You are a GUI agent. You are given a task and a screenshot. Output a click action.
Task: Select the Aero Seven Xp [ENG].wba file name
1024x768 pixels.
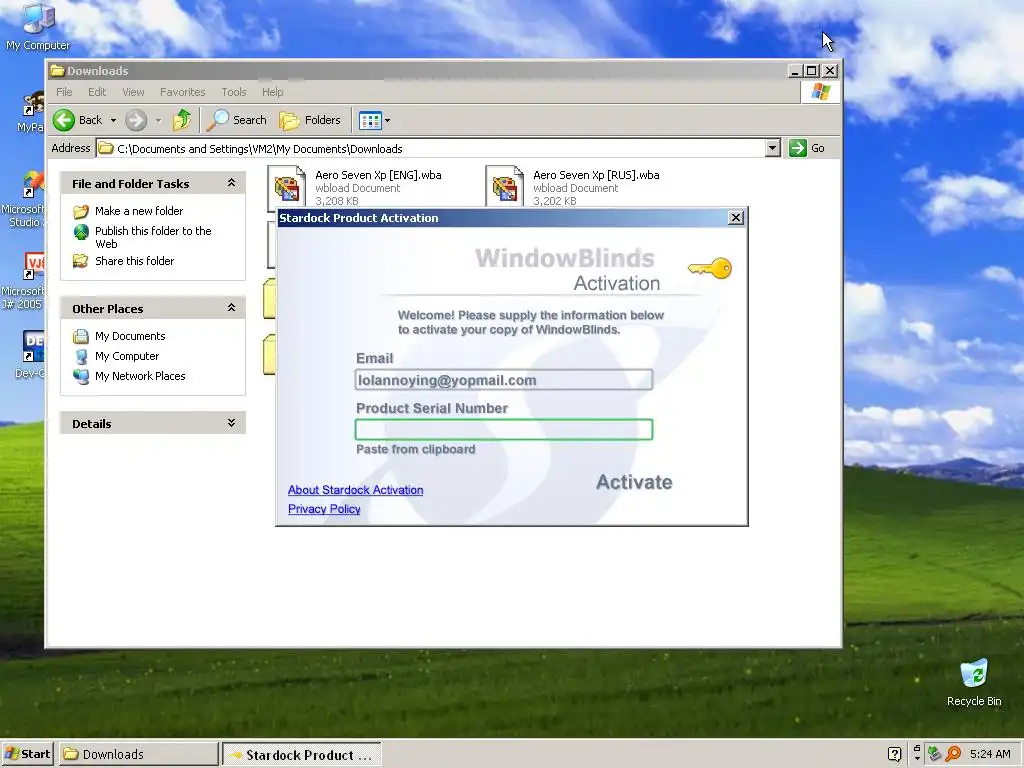point(378,175)
